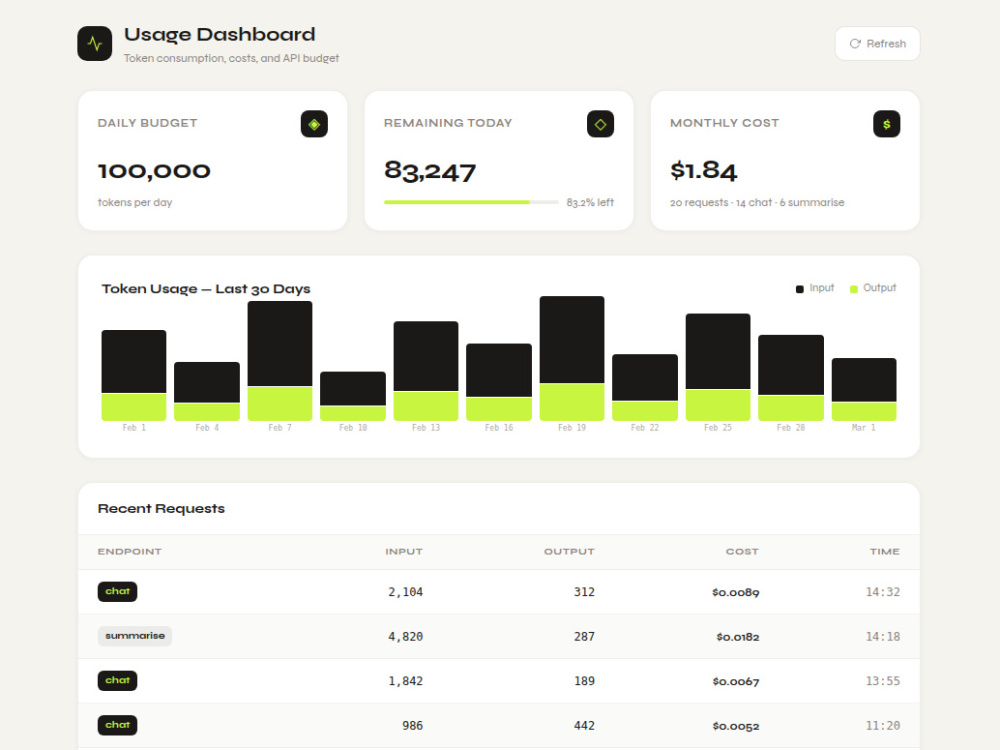This screenshot has height=750, width=1000.
Task: Click the output value 312
Action: [x=584, y=592]
